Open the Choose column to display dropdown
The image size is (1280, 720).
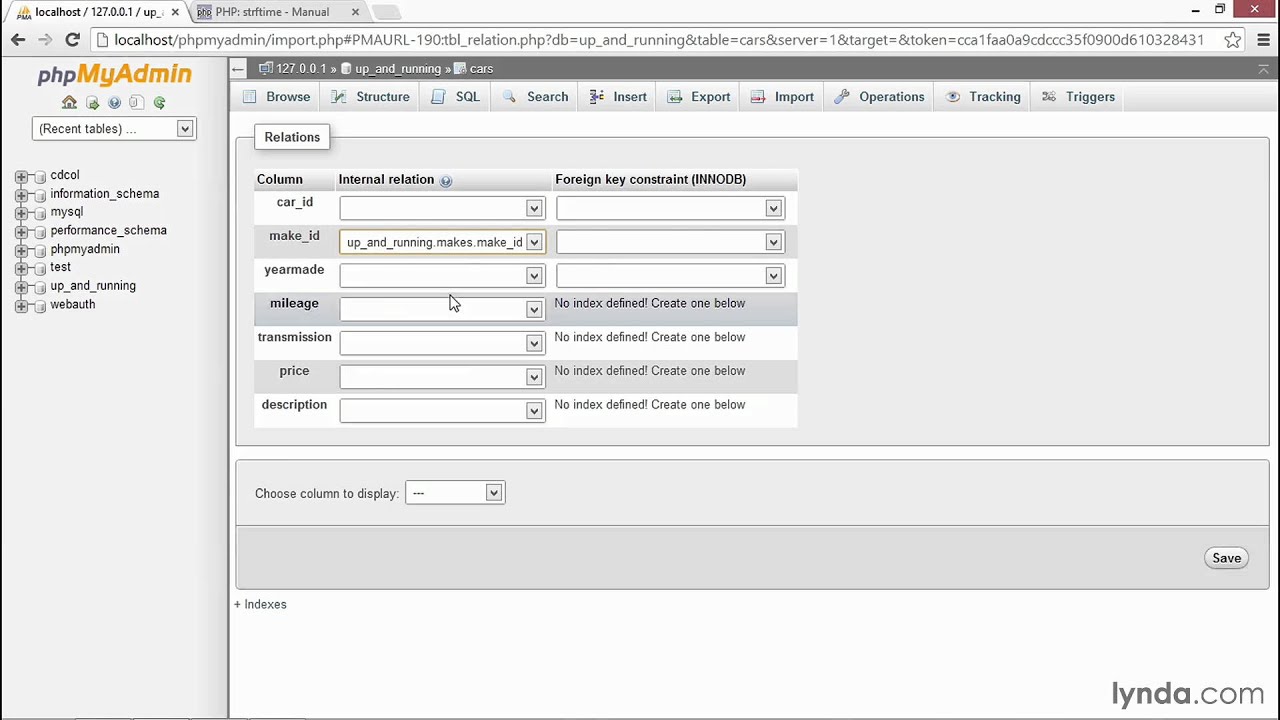coord(493,492)
